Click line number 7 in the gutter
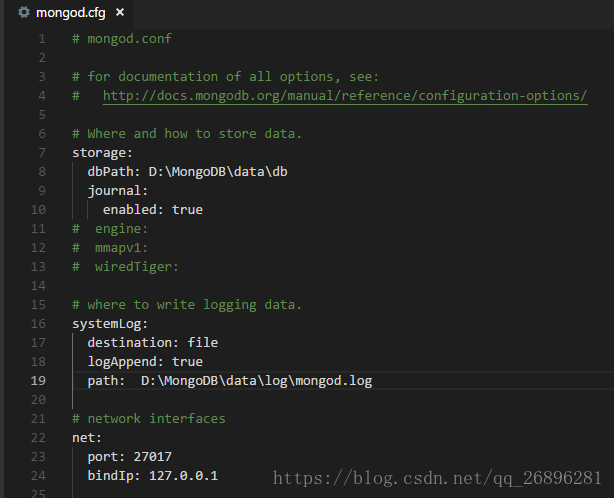 42,153
